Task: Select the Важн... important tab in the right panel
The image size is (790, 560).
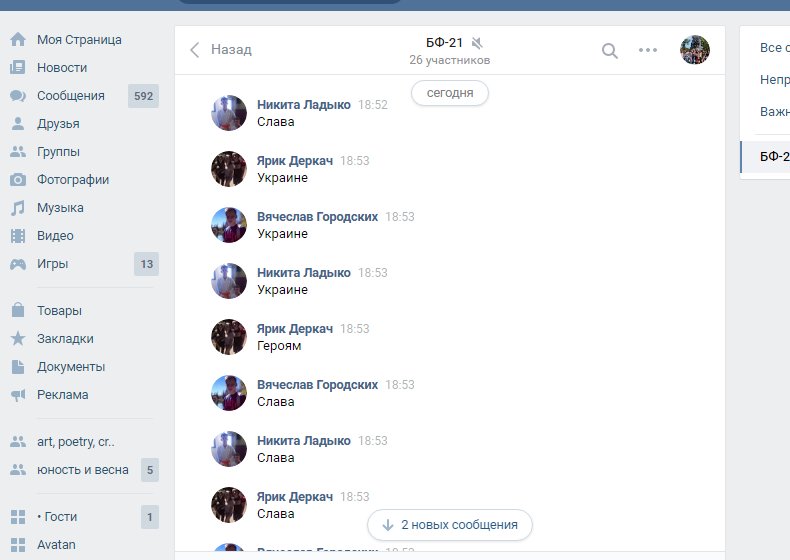Action: (774, 111)
